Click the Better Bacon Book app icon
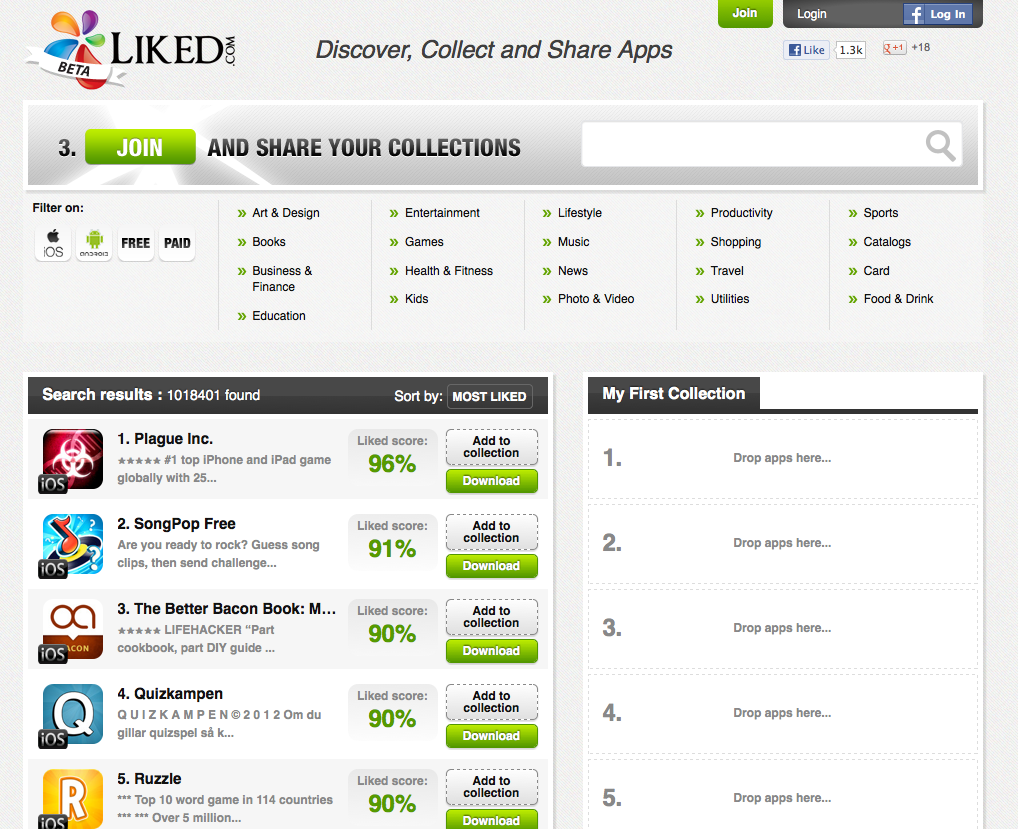Screen dimensions: 1018x829 (x=72, y=629)
